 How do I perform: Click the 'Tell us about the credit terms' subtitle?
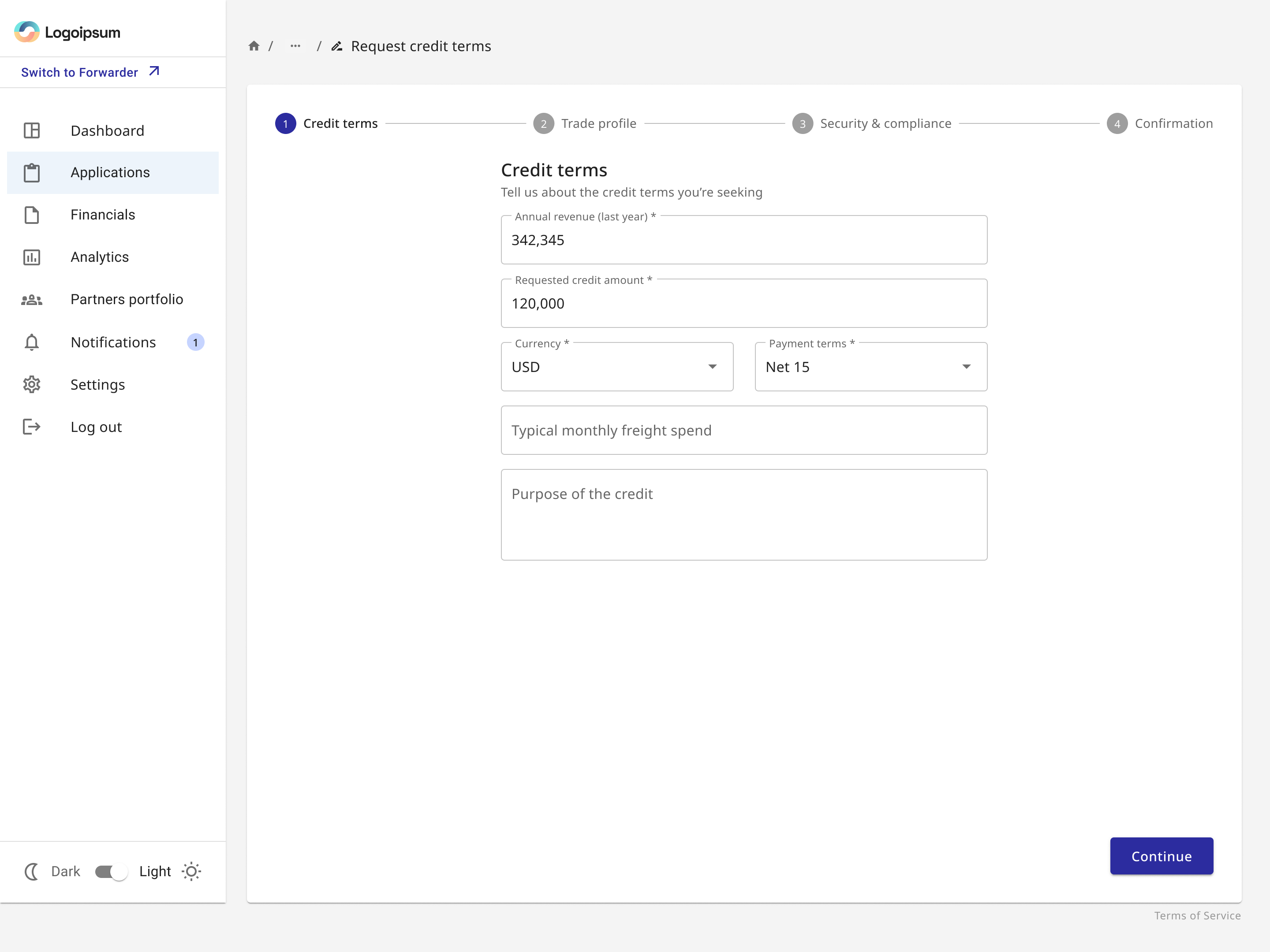point(631,192)
